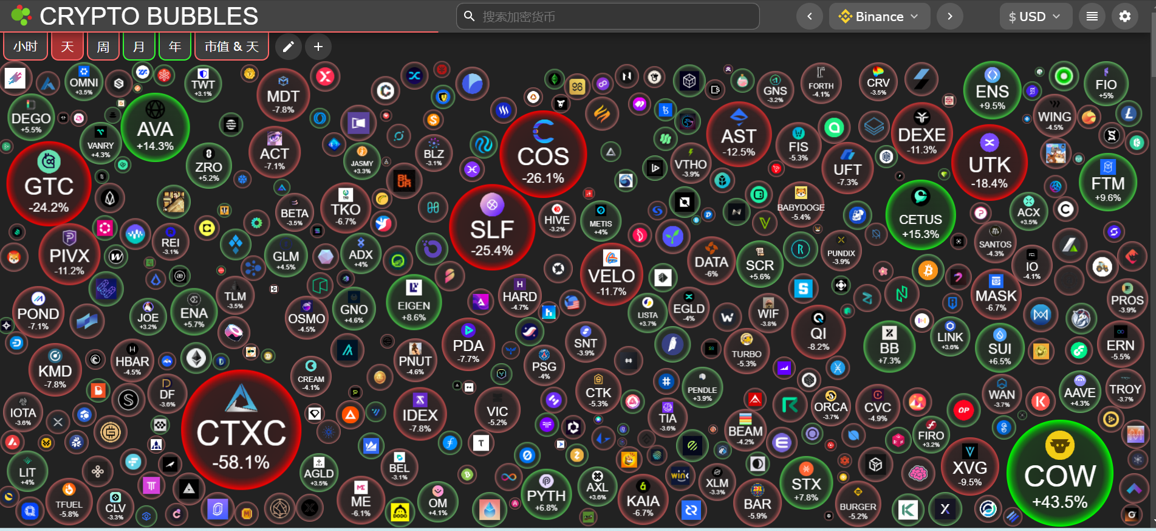Select the ENS +9.5% bubble
This screenshot has height=531, width=1156.
(992, 91)
